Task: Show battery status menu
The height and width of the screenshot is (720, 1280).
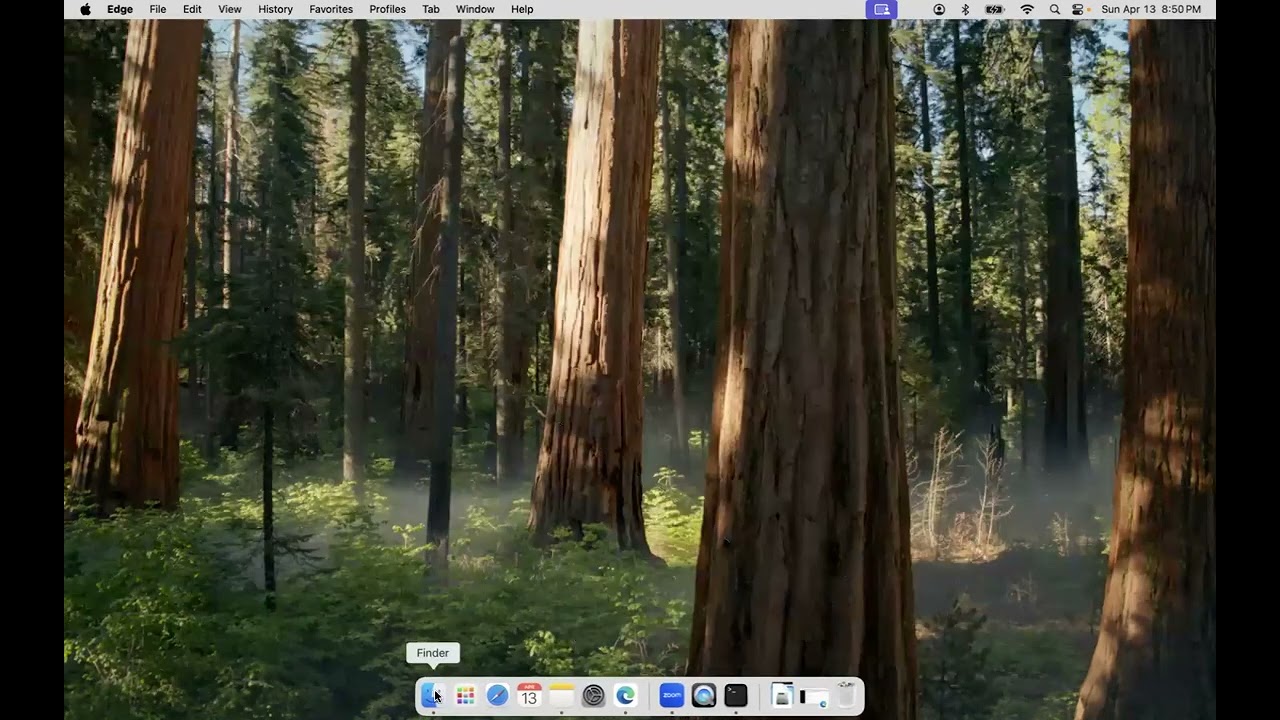Action: pos(994,9)
